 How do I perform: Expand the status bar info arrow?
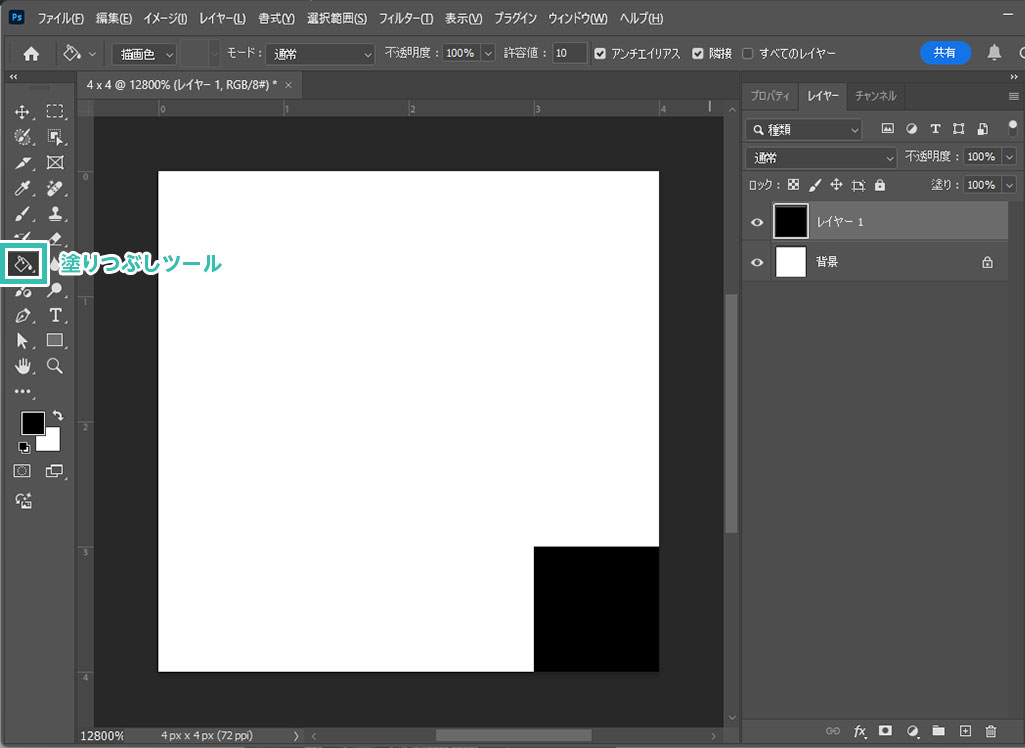[296, 736]
